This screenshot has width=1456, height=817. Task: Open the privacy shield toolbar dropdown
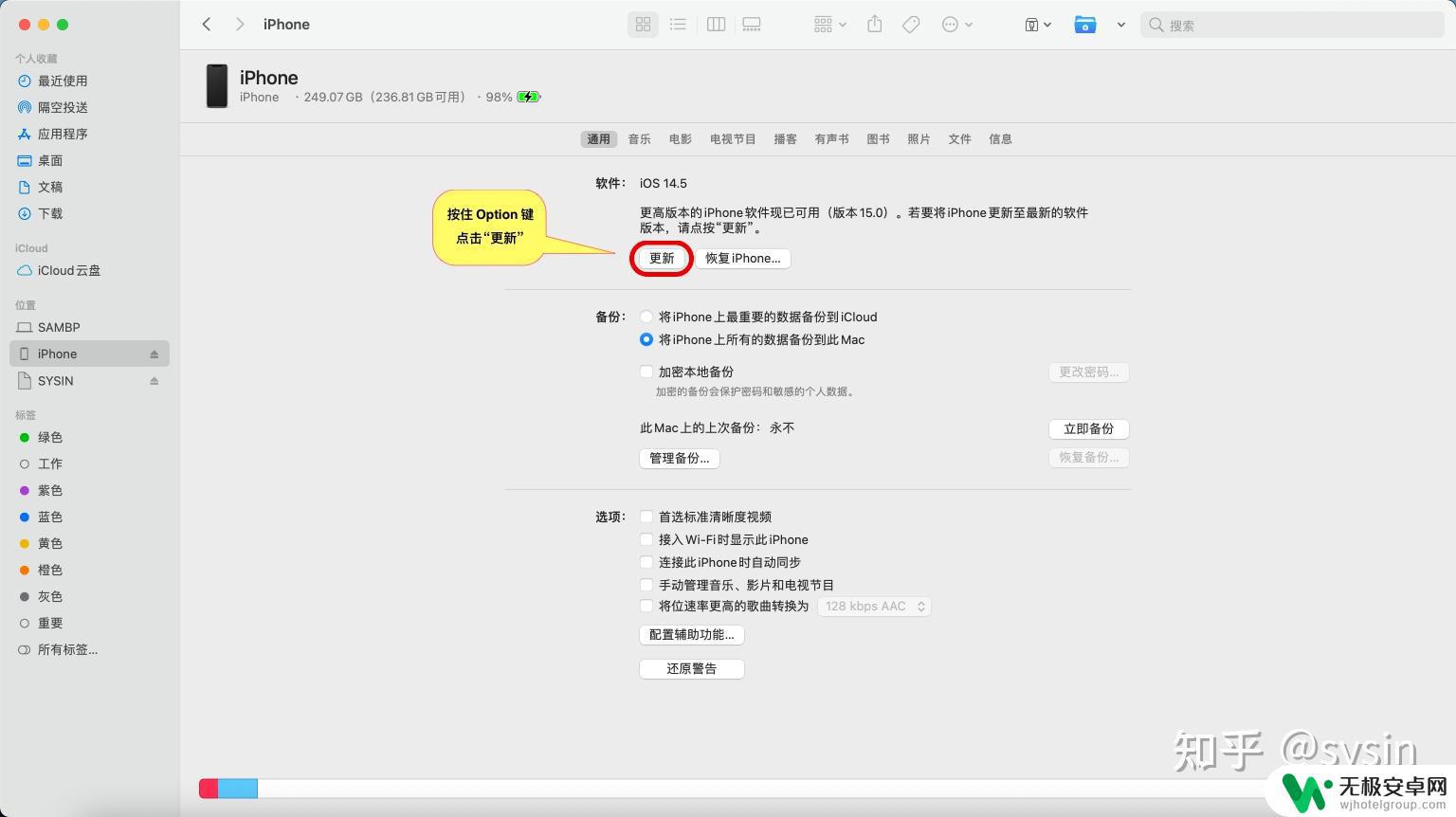(1038, 25)
